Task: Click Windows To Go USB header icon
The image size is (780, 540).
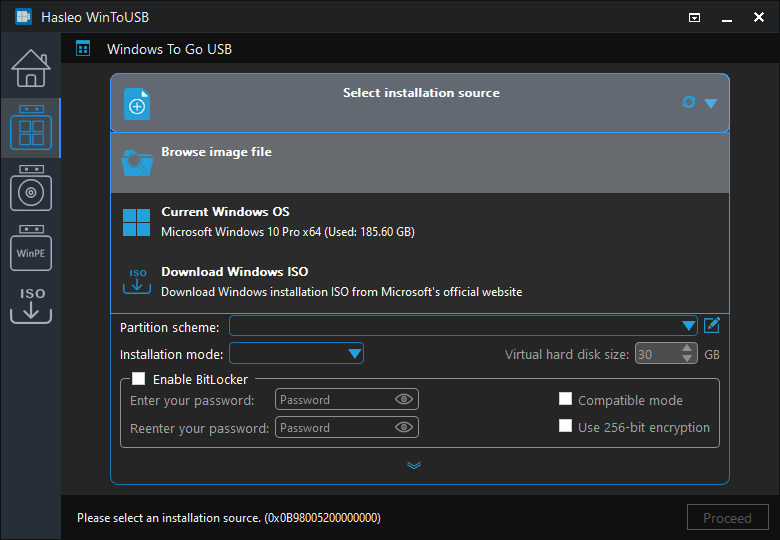Action: pos(83,49)
